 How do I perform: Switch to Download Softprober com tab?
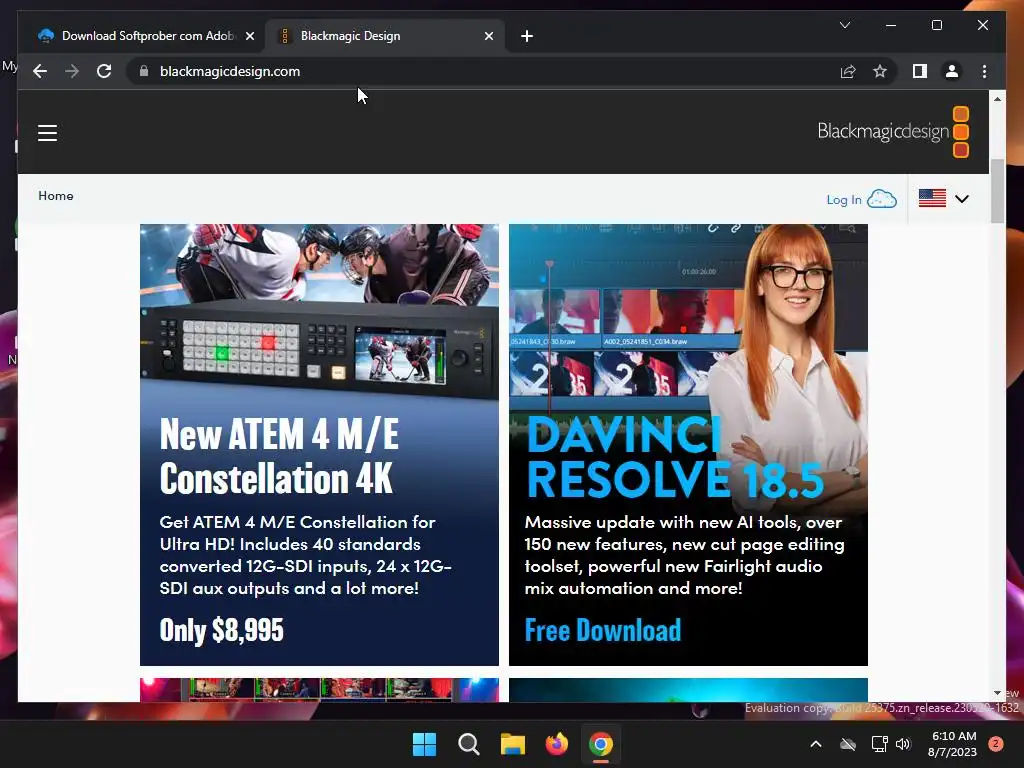click(x=146, y=36)
